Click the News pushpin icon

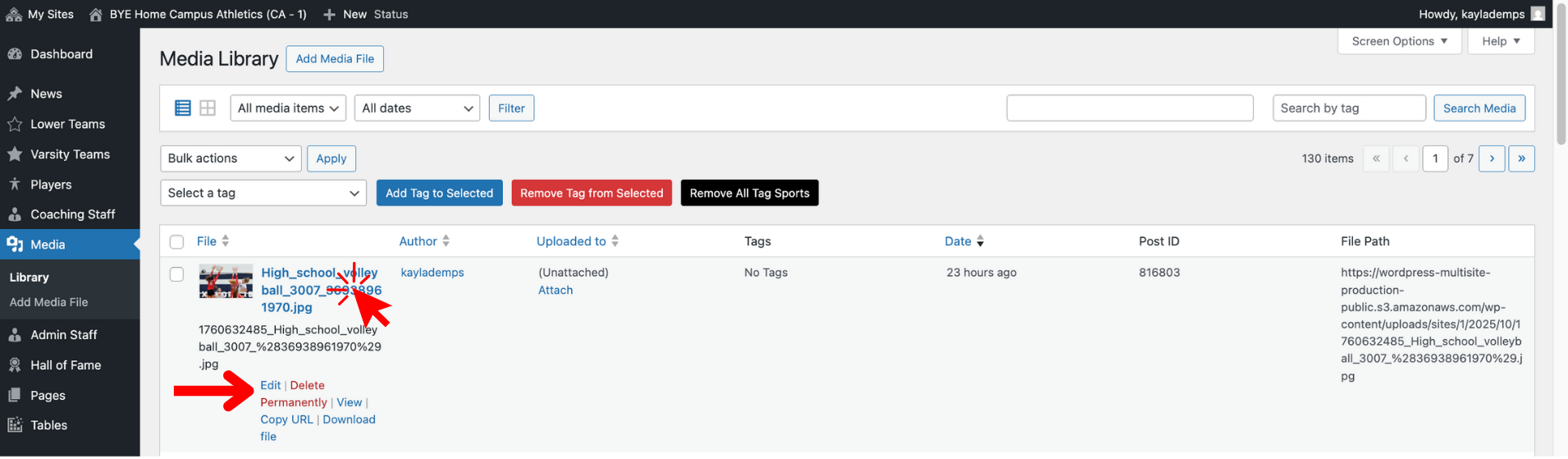(x=15, y=94)
